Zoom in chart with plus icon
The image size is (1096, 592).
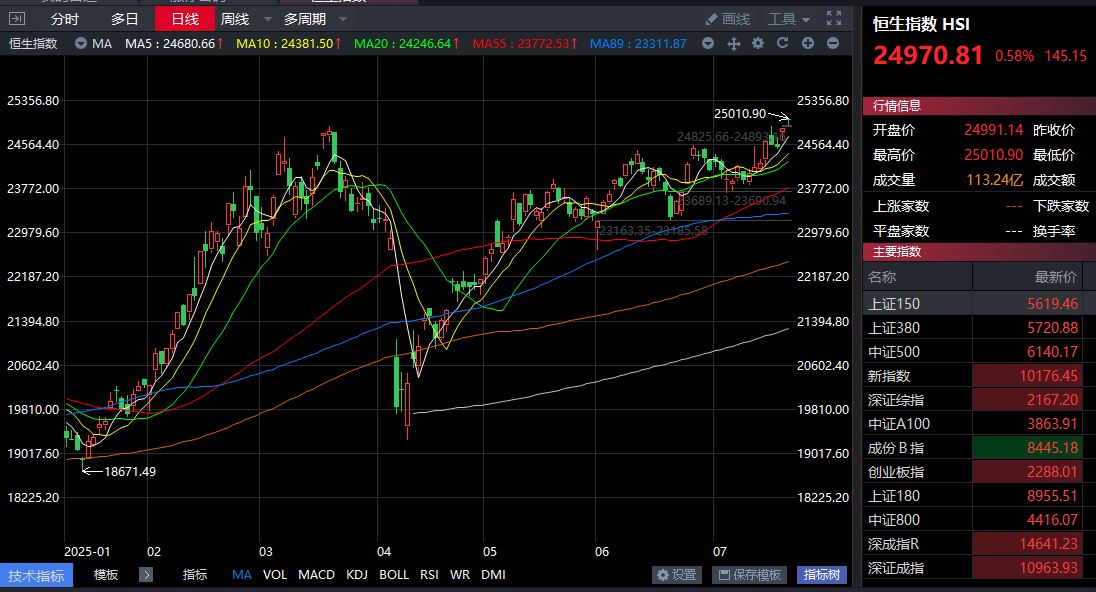(x=808, y=43)
